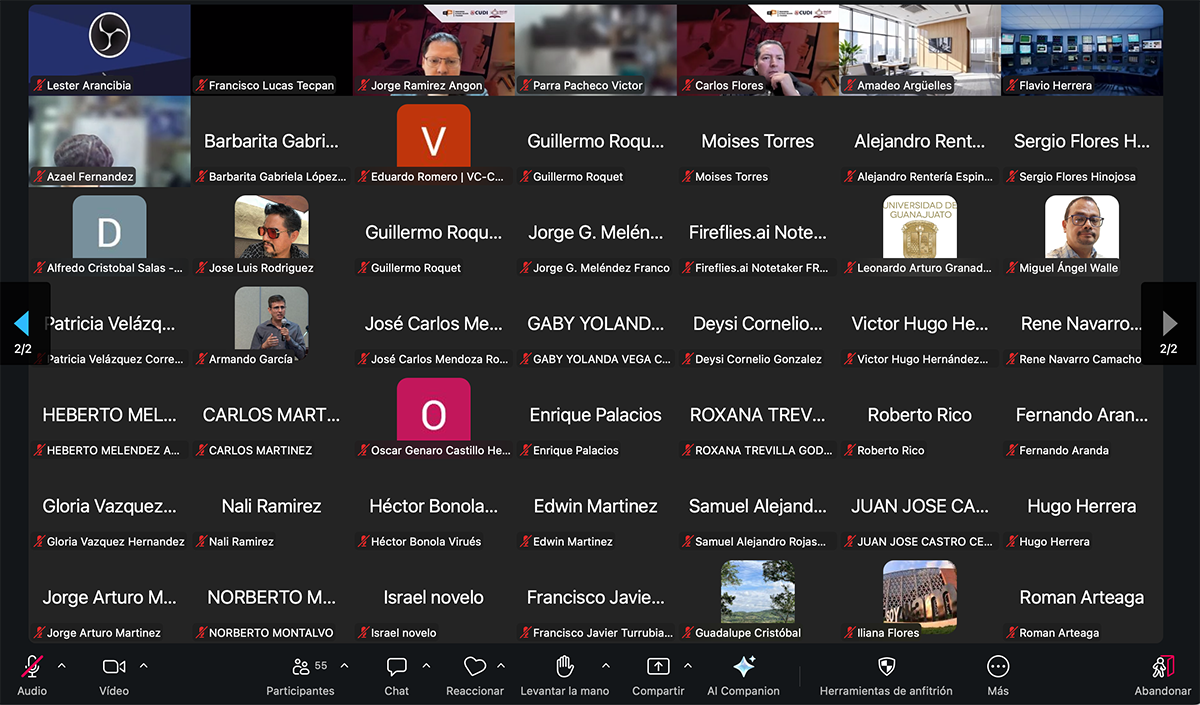
Task: Launch the AI Companion sparkle icon
Action: click(743, 667)
